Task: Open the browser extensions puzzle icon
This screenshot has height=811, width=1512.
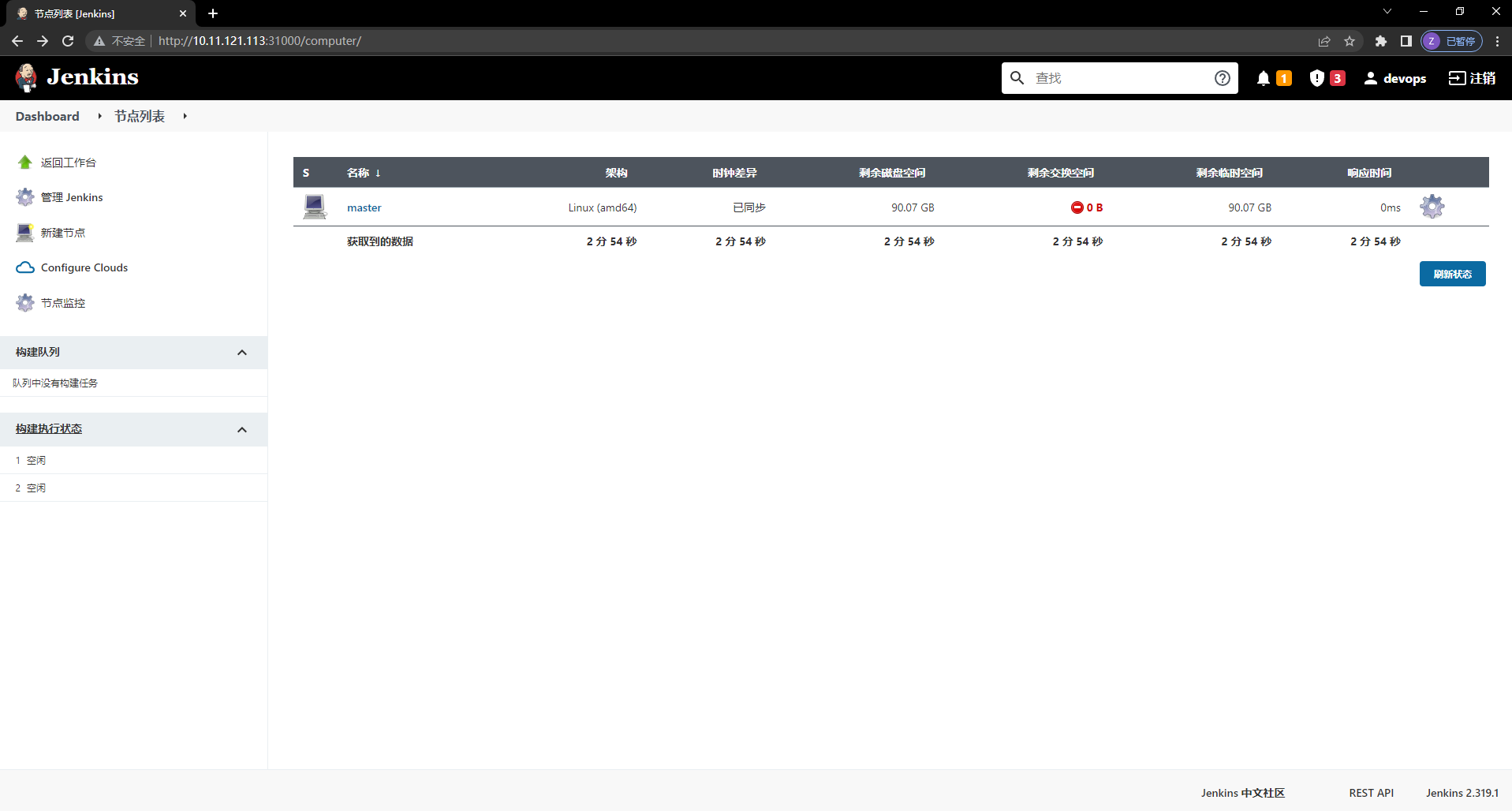Action: [1381, 41]
